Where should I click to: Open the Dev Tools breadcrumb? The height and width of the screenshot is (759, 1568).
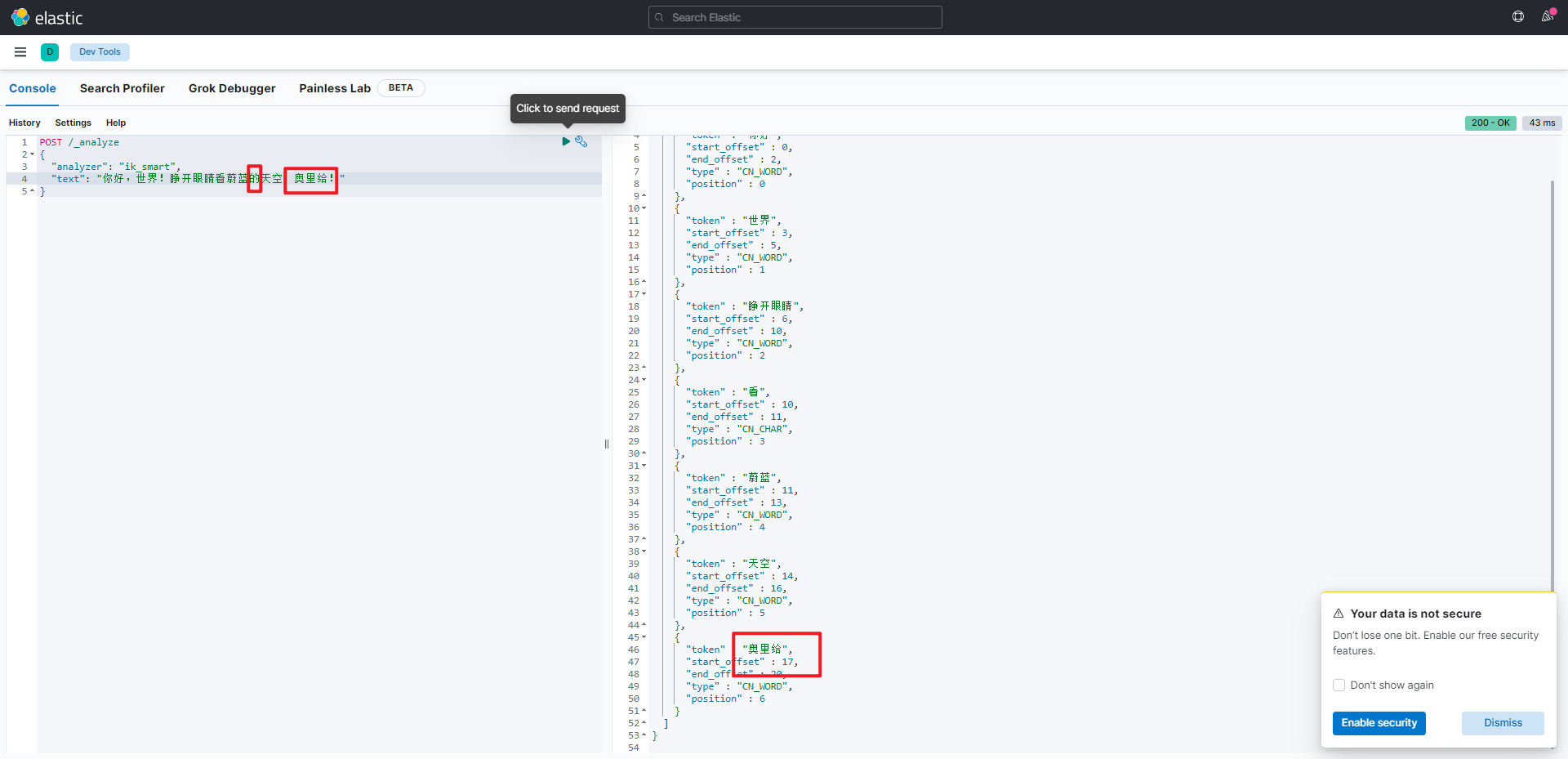click(100, 52)
